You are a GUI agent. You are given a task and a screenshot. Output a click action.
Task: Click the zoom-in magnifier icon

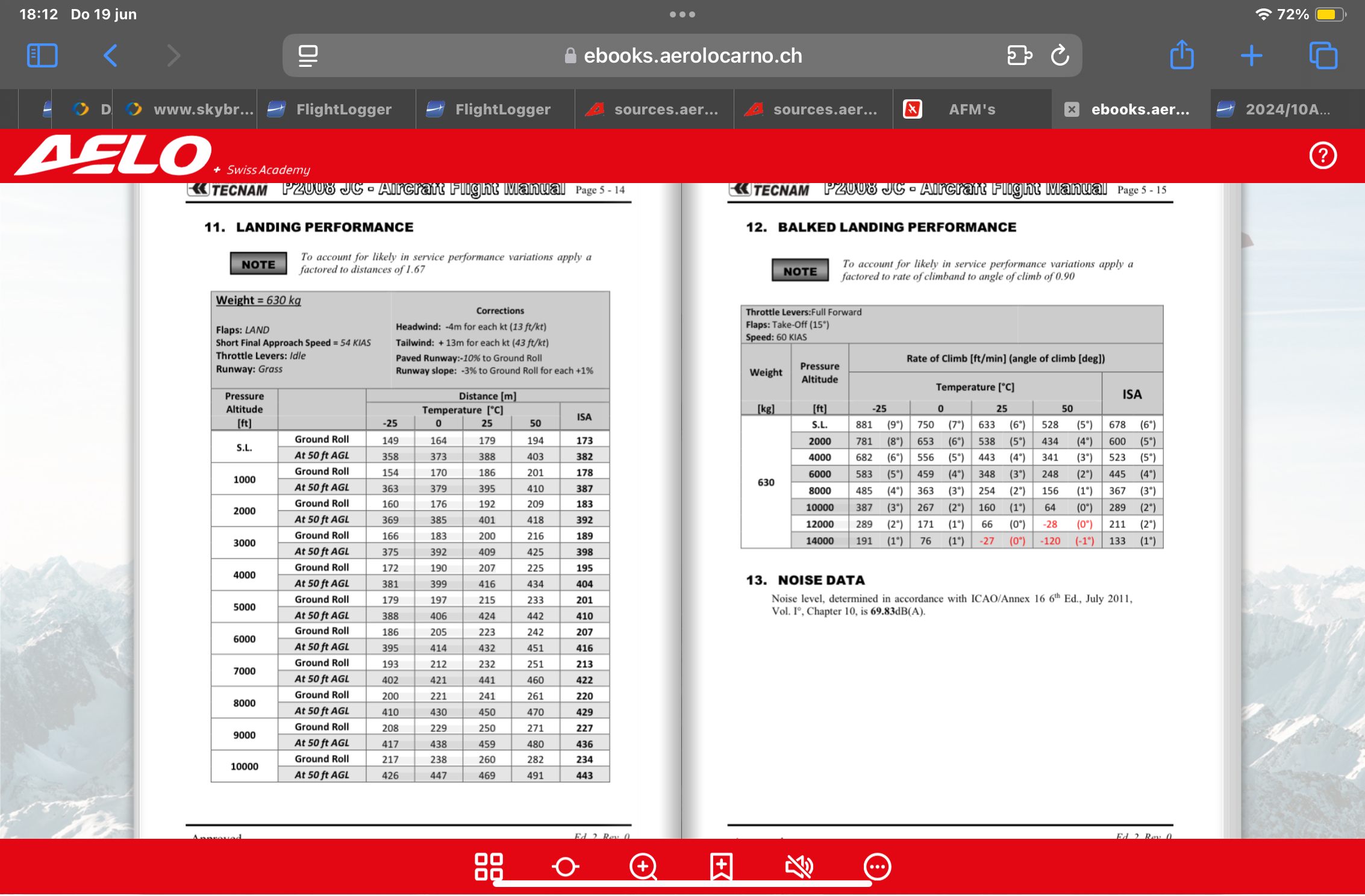point(643,867)
